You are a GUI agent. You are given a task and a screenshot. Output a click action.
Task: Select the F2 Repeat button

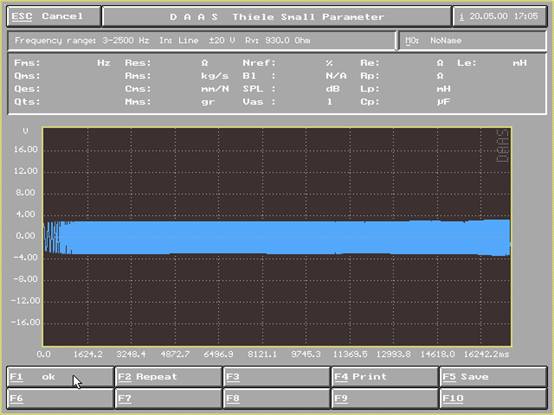coord(169,377)
